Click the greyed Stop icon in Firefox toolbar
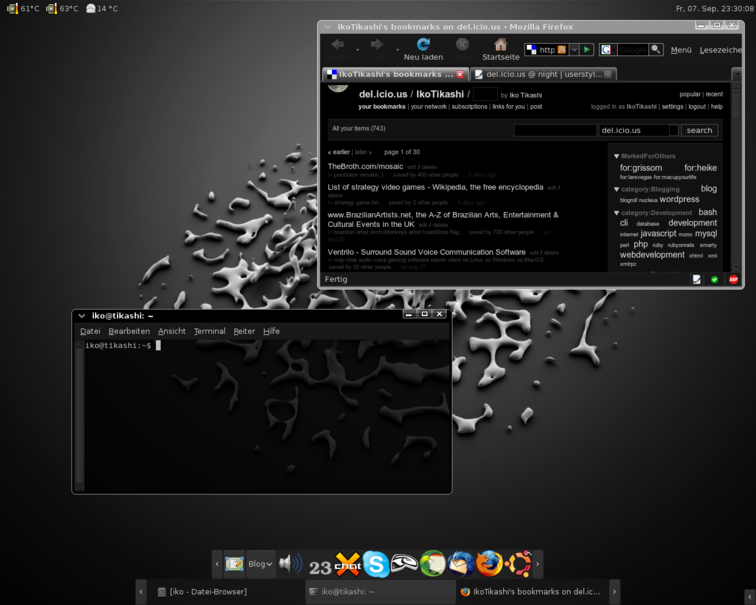The width and height of the screenshot is (756, 605). (x=462, y=45)
